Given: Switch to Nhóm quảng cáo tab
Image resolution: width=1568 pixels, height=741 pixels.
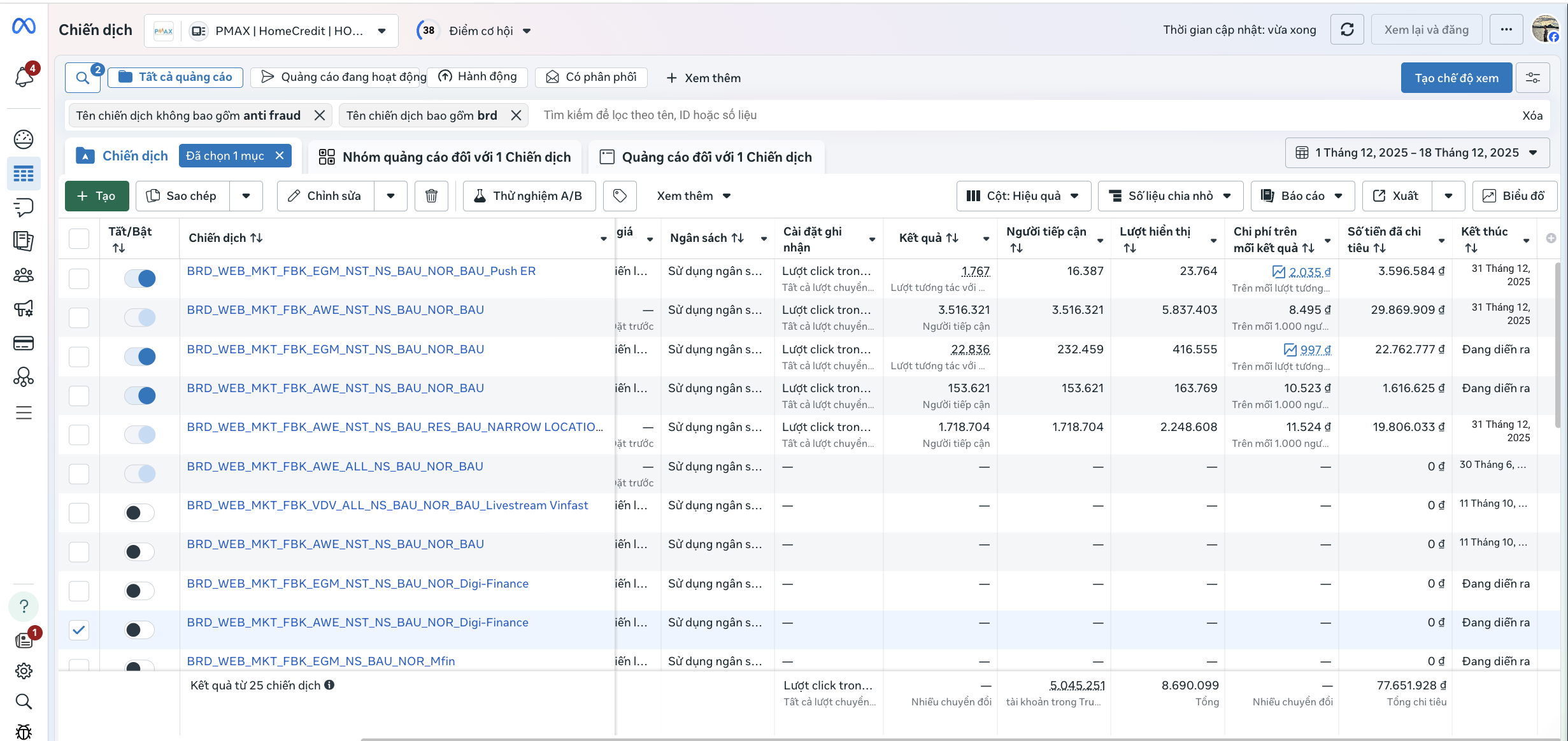Looking at the screenshot, I should pos(445,157).
